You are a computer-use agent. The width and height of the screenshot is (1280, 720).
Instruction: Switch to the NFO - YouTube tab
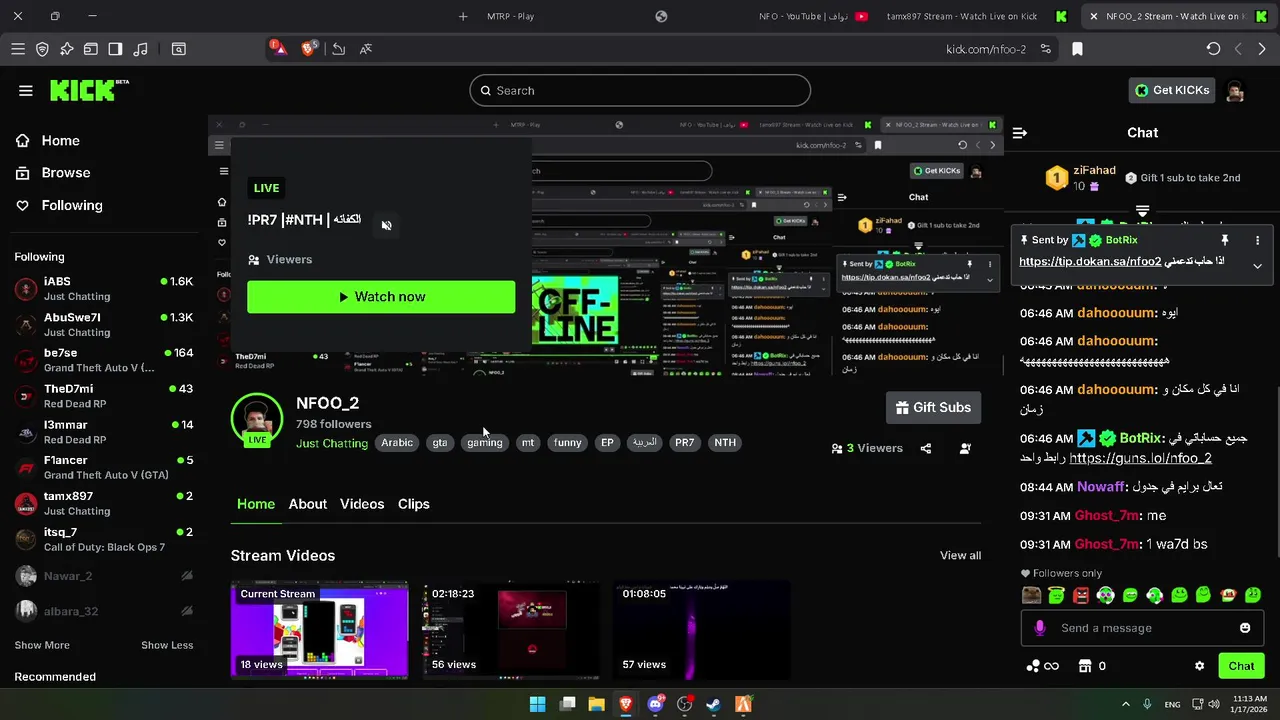[812, 16]
